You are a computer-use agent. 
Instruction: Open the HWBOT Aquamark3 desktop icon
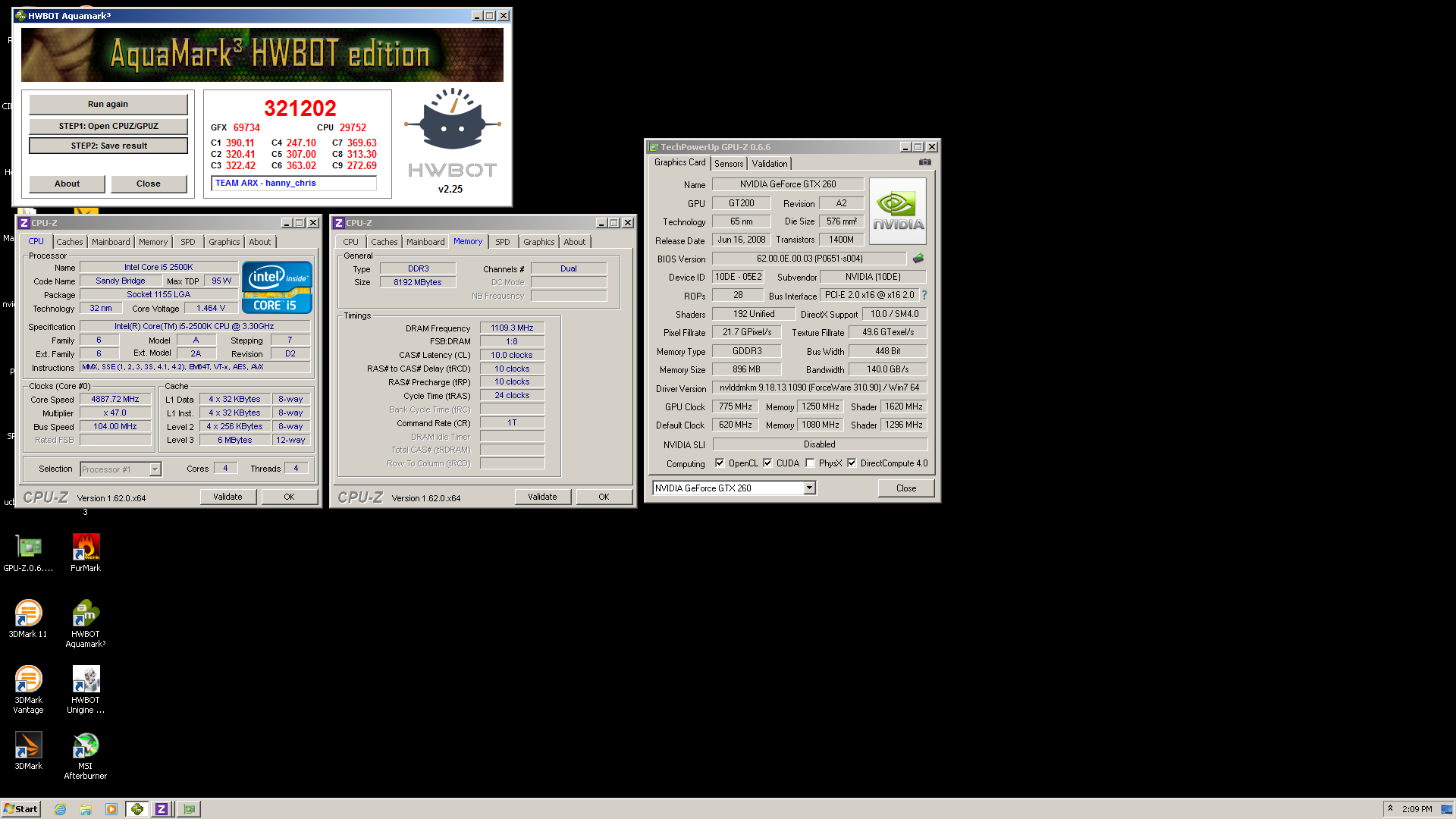coord(86,623)
